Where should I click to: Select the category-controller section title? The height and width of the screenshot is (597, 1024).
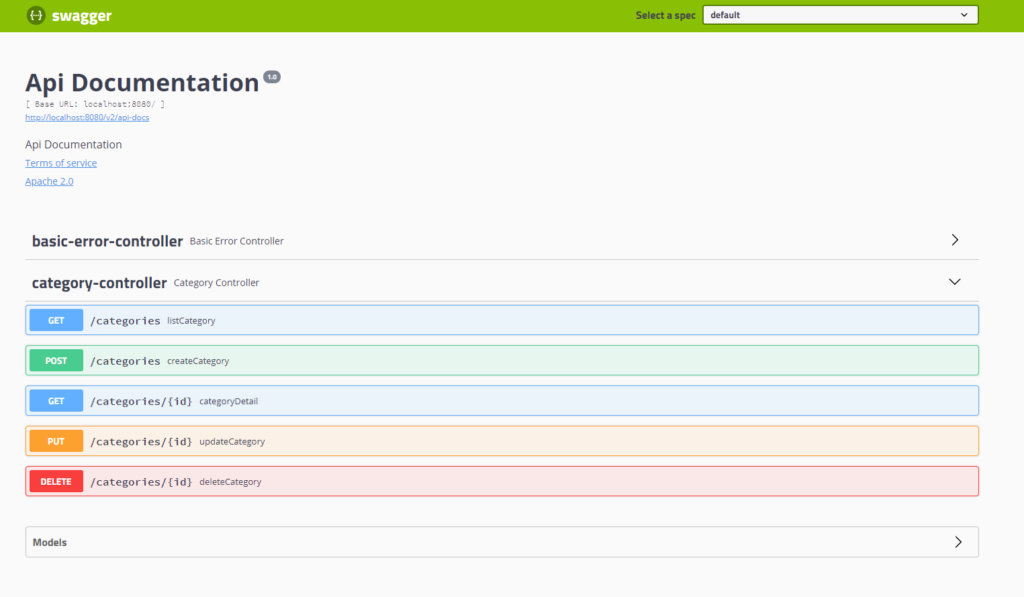point(99,283)
